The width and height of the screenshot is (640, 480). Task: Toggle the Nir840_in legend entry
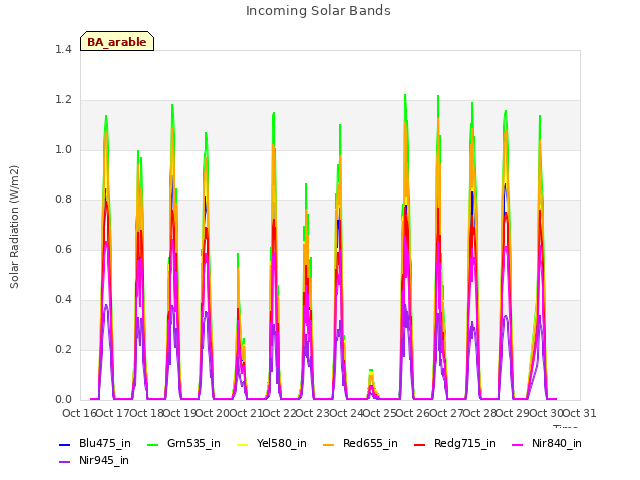547,443
